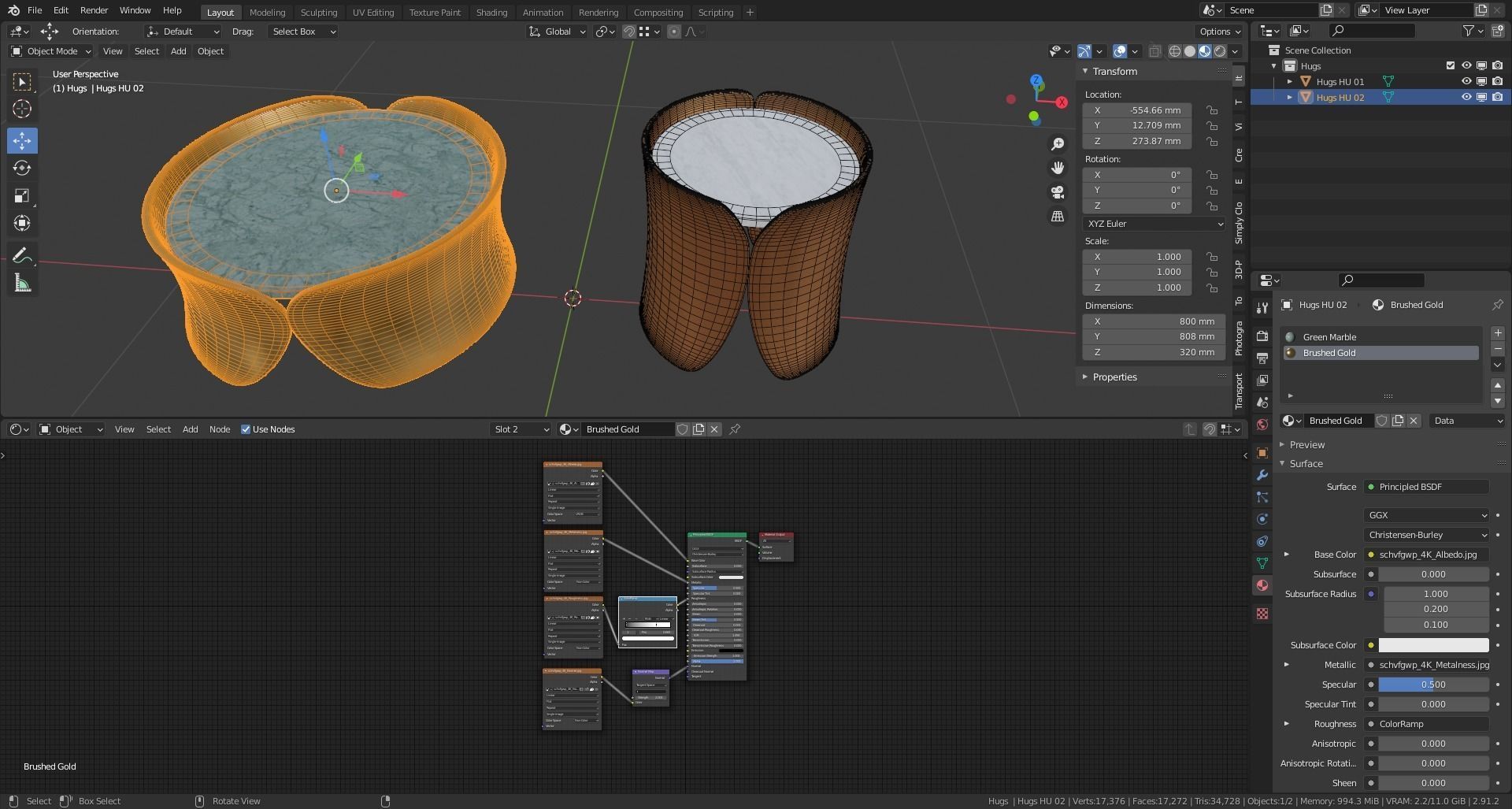1512x809 pixels.
Task: Activate the Scale tool
Action: point(22,195)
